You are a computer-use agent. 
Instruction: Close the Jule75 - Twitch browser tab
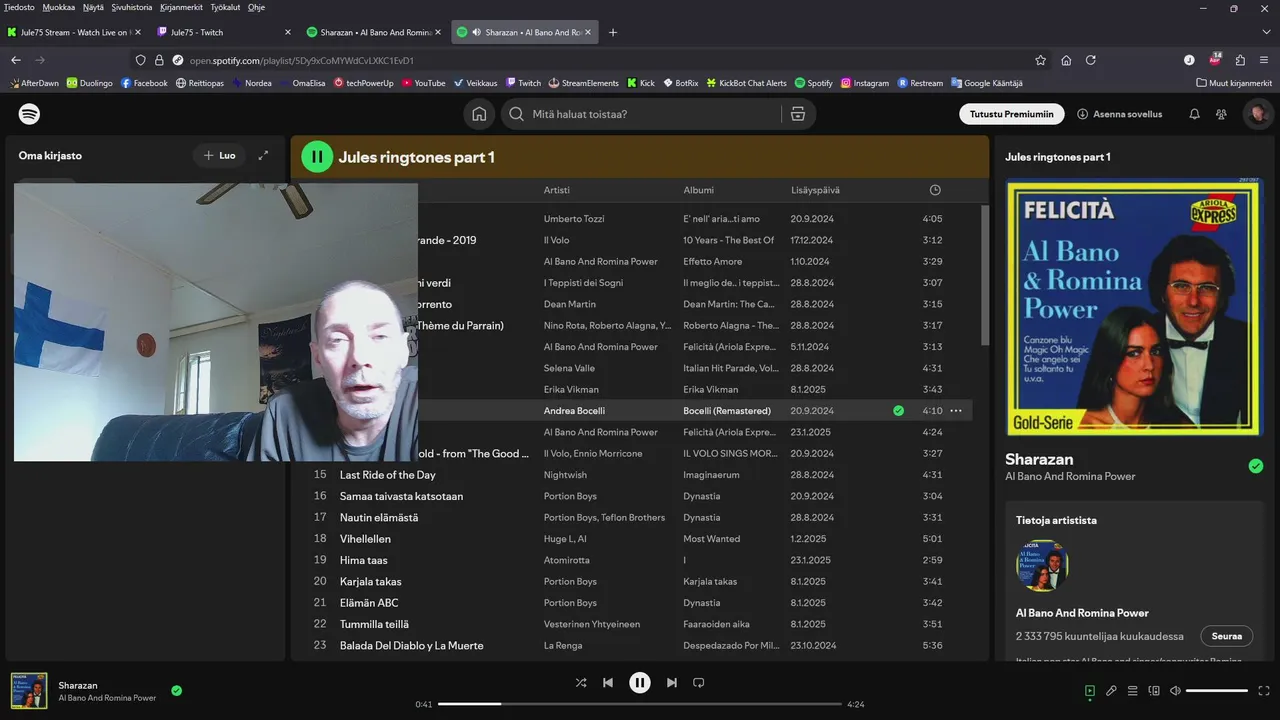click(288, 32)
